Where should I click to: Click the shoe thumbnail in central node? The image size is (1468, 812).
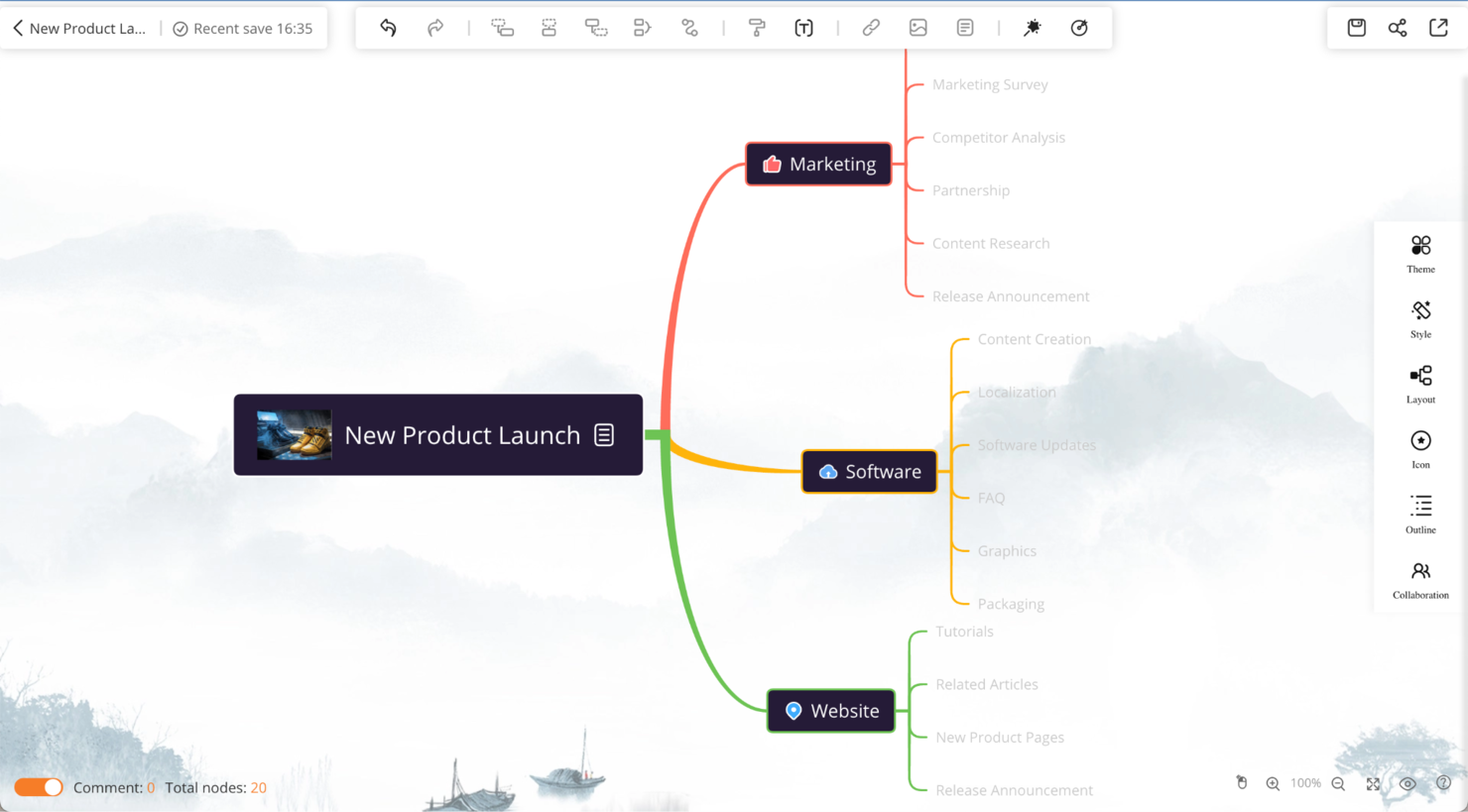[294, 434]
